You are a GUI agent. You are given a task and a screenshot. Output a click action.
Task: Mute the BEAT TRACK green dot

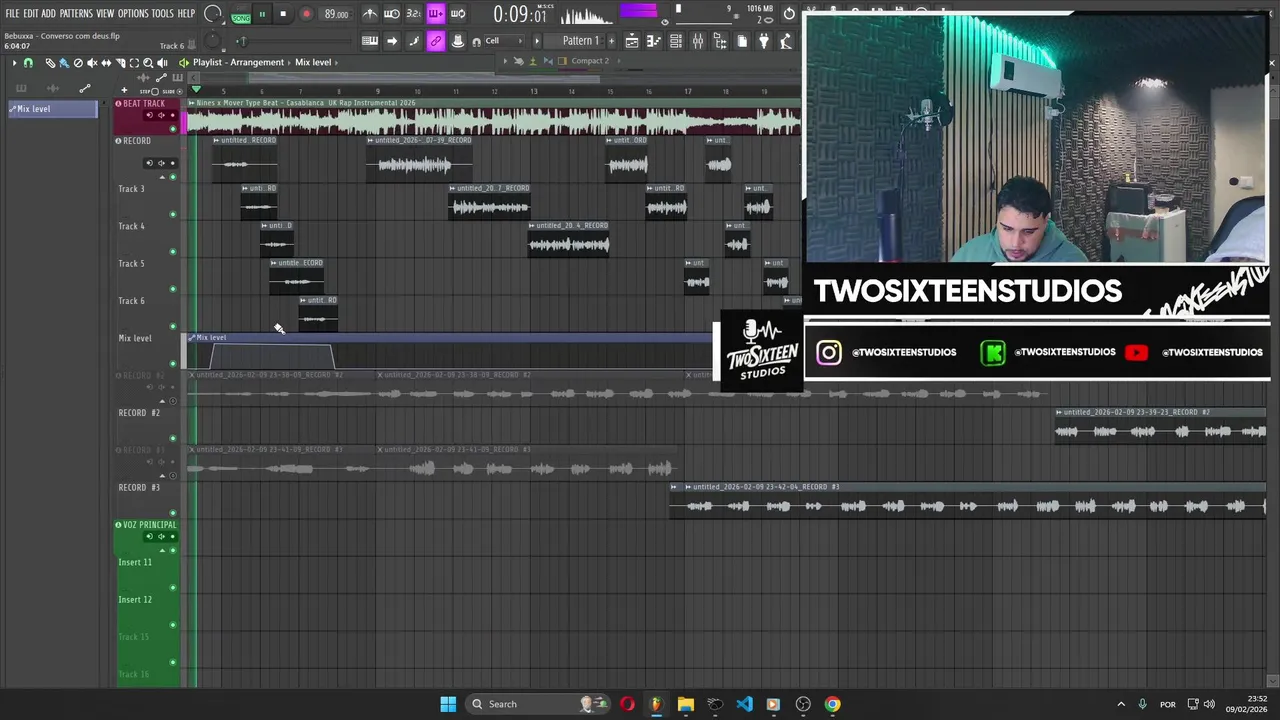[172, 128]
